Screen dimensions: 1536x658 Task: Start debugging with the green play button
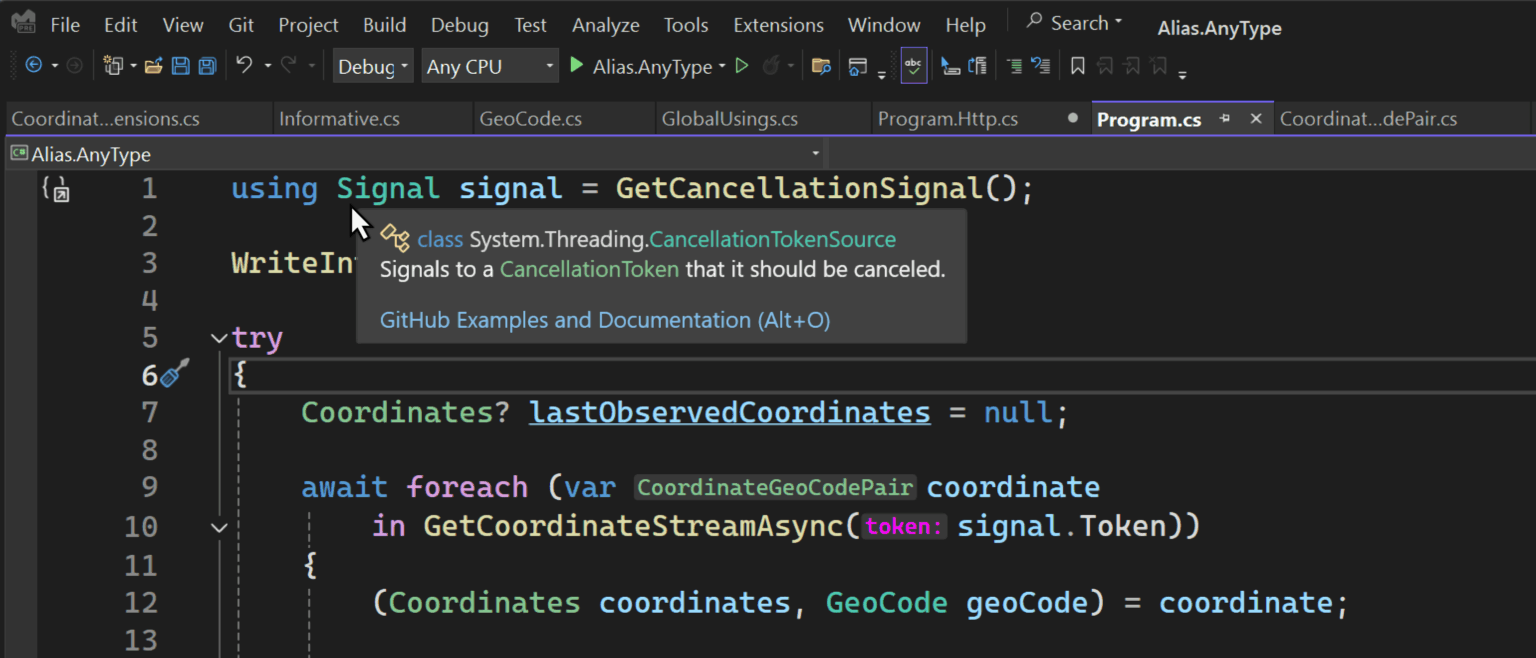click(x=576, y=66)
